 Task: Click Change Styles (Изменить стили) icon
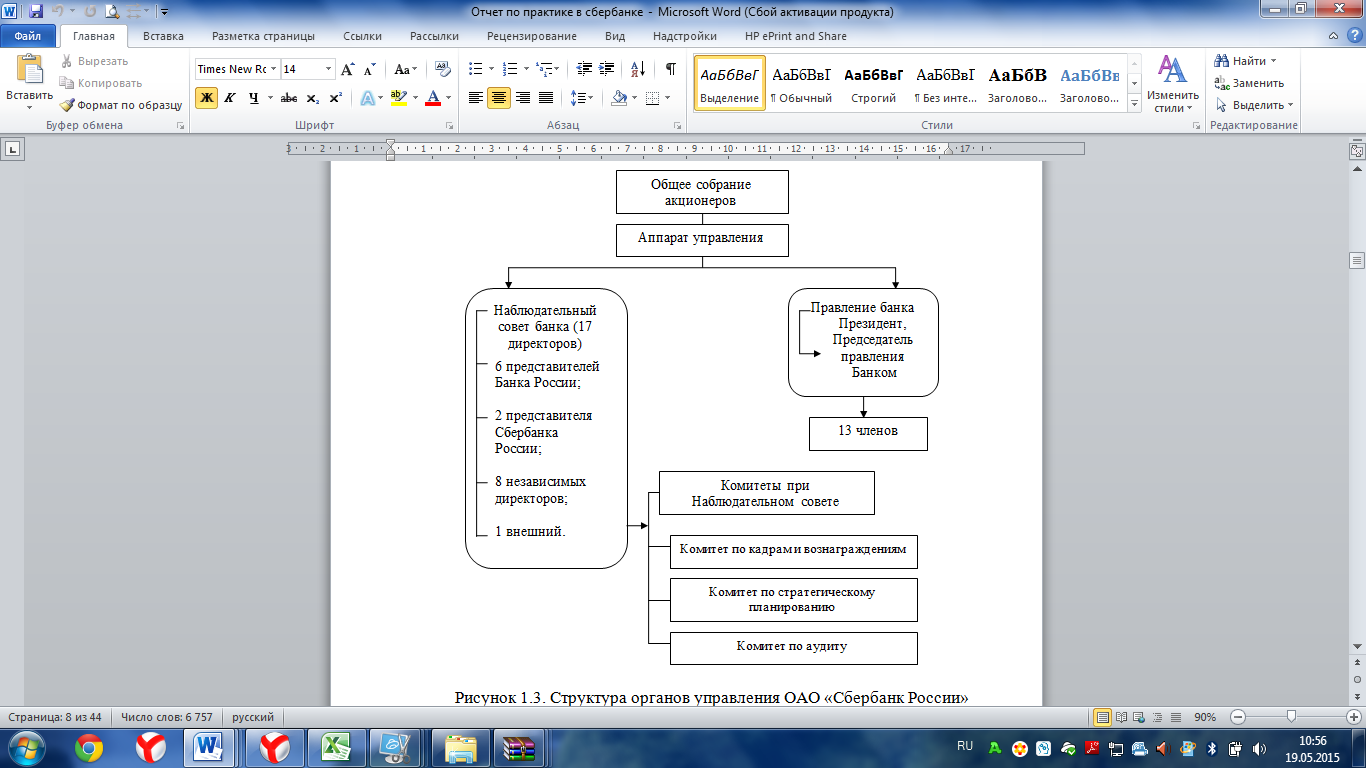coord(1172,84)
